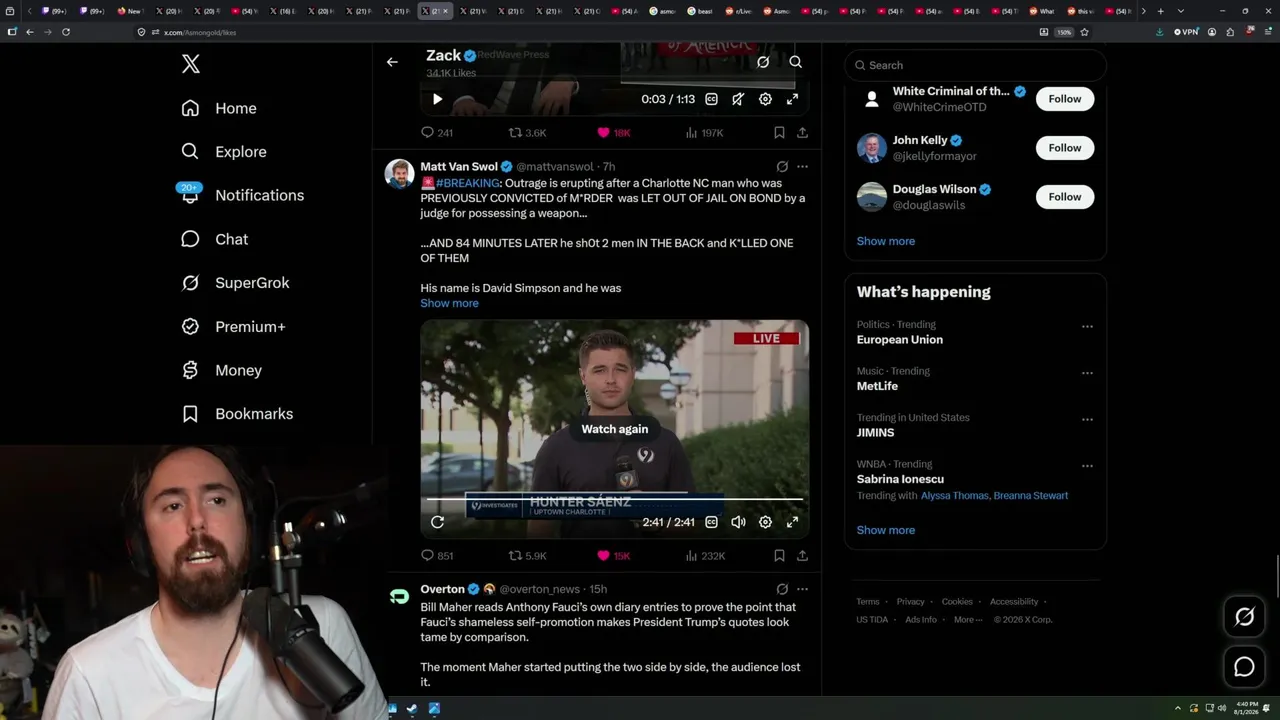This screenshot has width=1280, height=720.
Task: Open the floating chat messages button
Action: (1244, 667)
